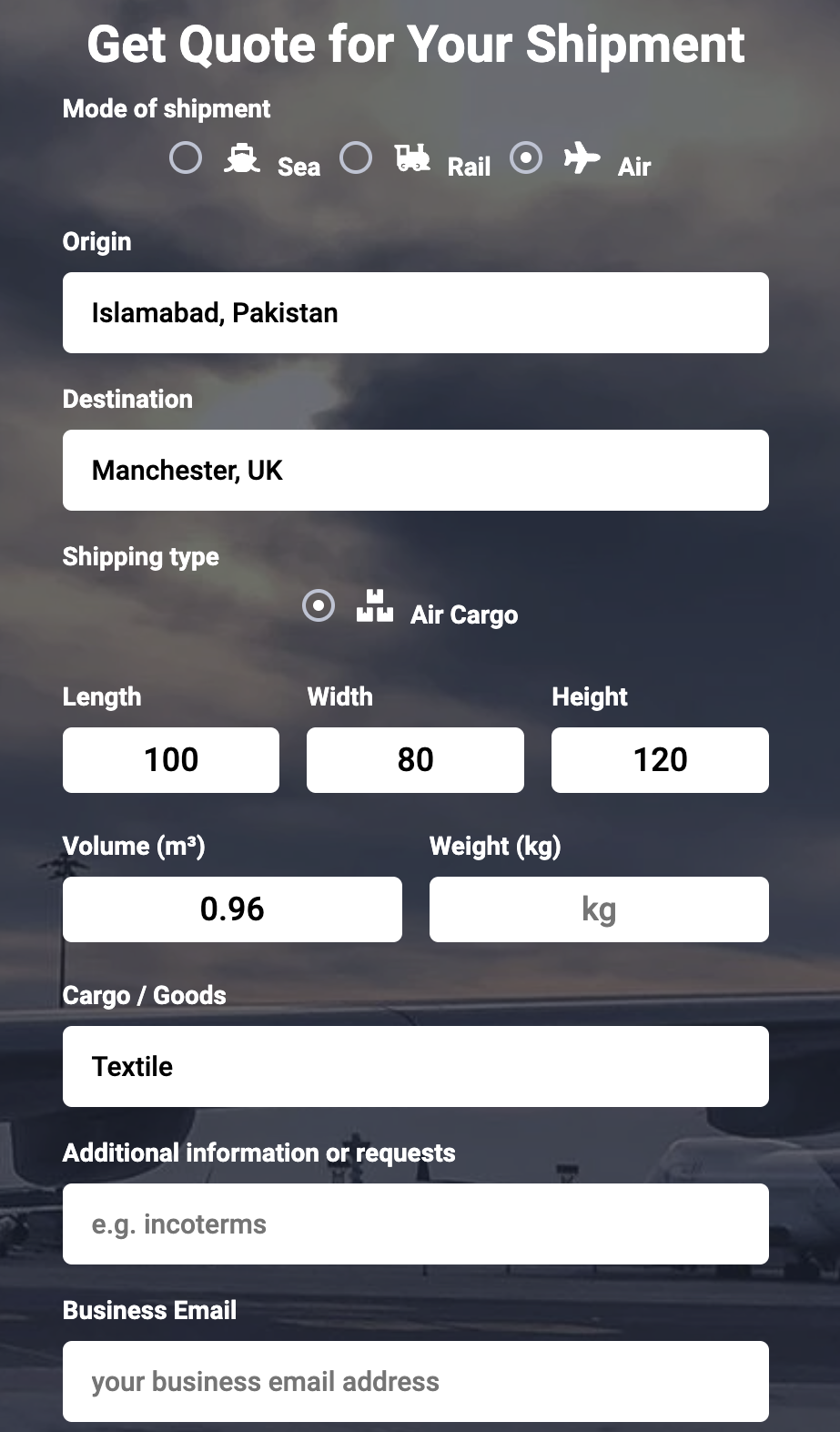Click the Cargo / Goods field with Textile
This screenshot has width=840, height=1432.
(x=416, y=1067)
